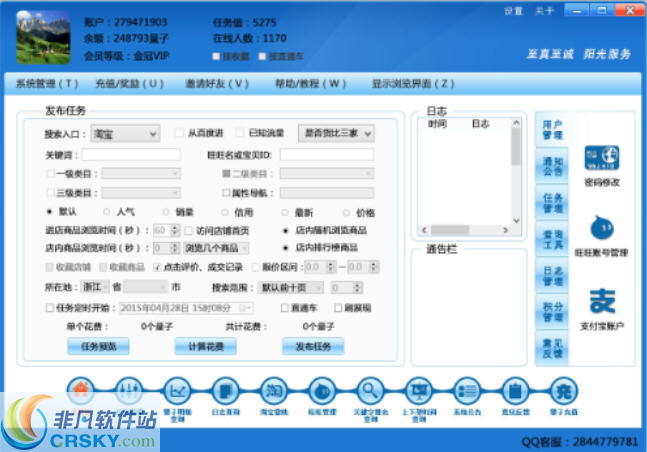The height and width of the screenshot is (452, 647).
Task: Open 密码修改 icon
Action: [602, 158]
